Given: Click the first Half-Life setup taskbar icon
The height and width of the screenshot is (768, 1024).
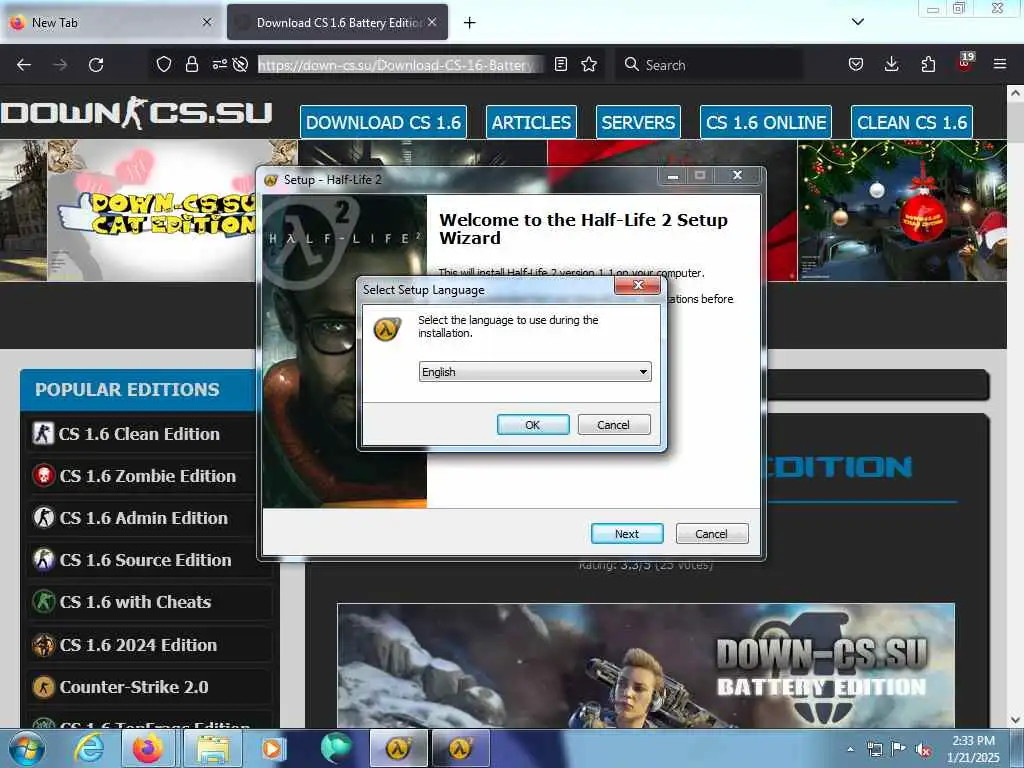Looking at the screenshot, I should 398,748.
